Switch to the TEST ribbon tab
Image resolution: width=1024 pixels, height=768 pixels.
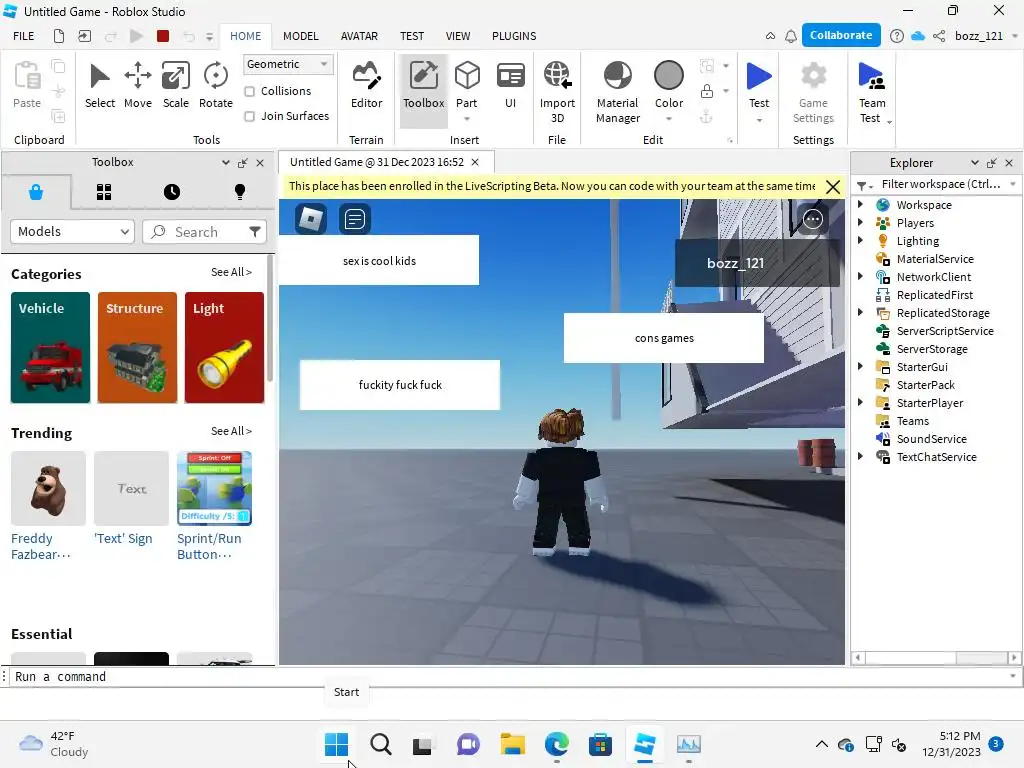coord(412,36)
